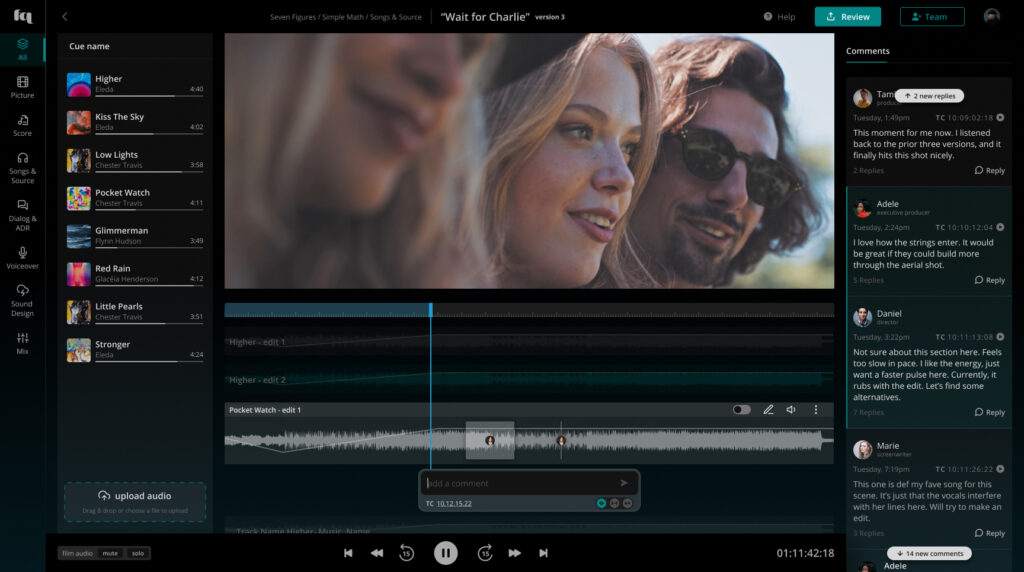Viewport: 1024px width, 572px height.
Task: Toggle the Pocket Watch track switch
Action: [741, 410]
